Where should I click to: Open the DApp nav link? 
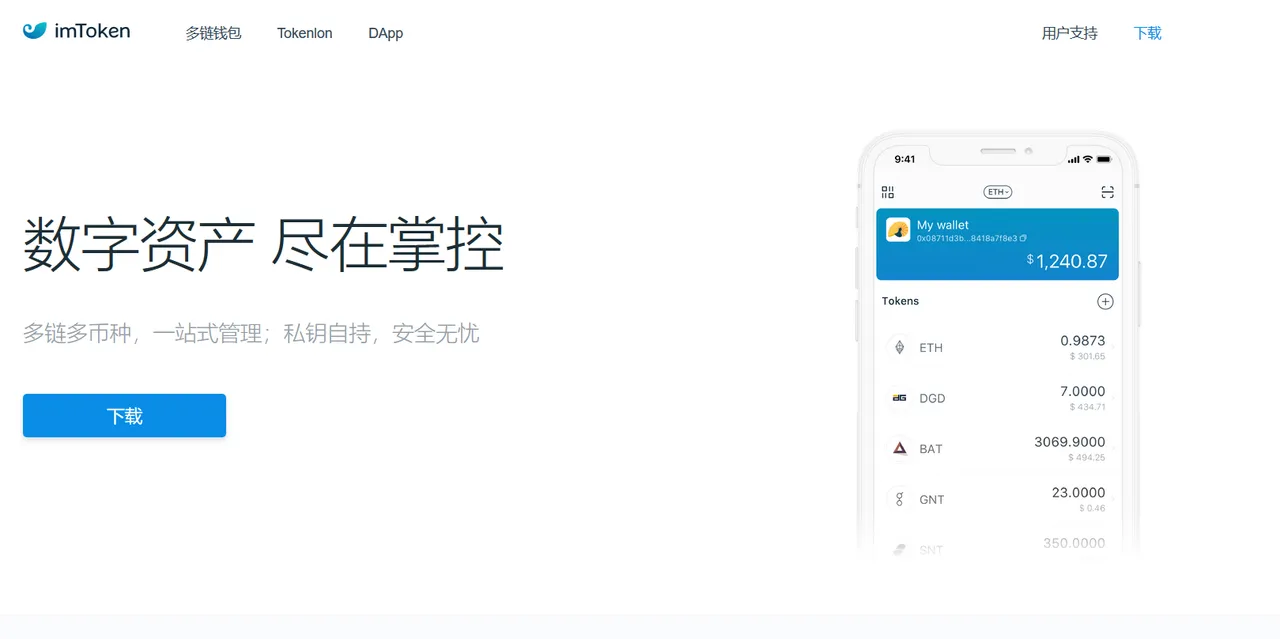(386, 33)
